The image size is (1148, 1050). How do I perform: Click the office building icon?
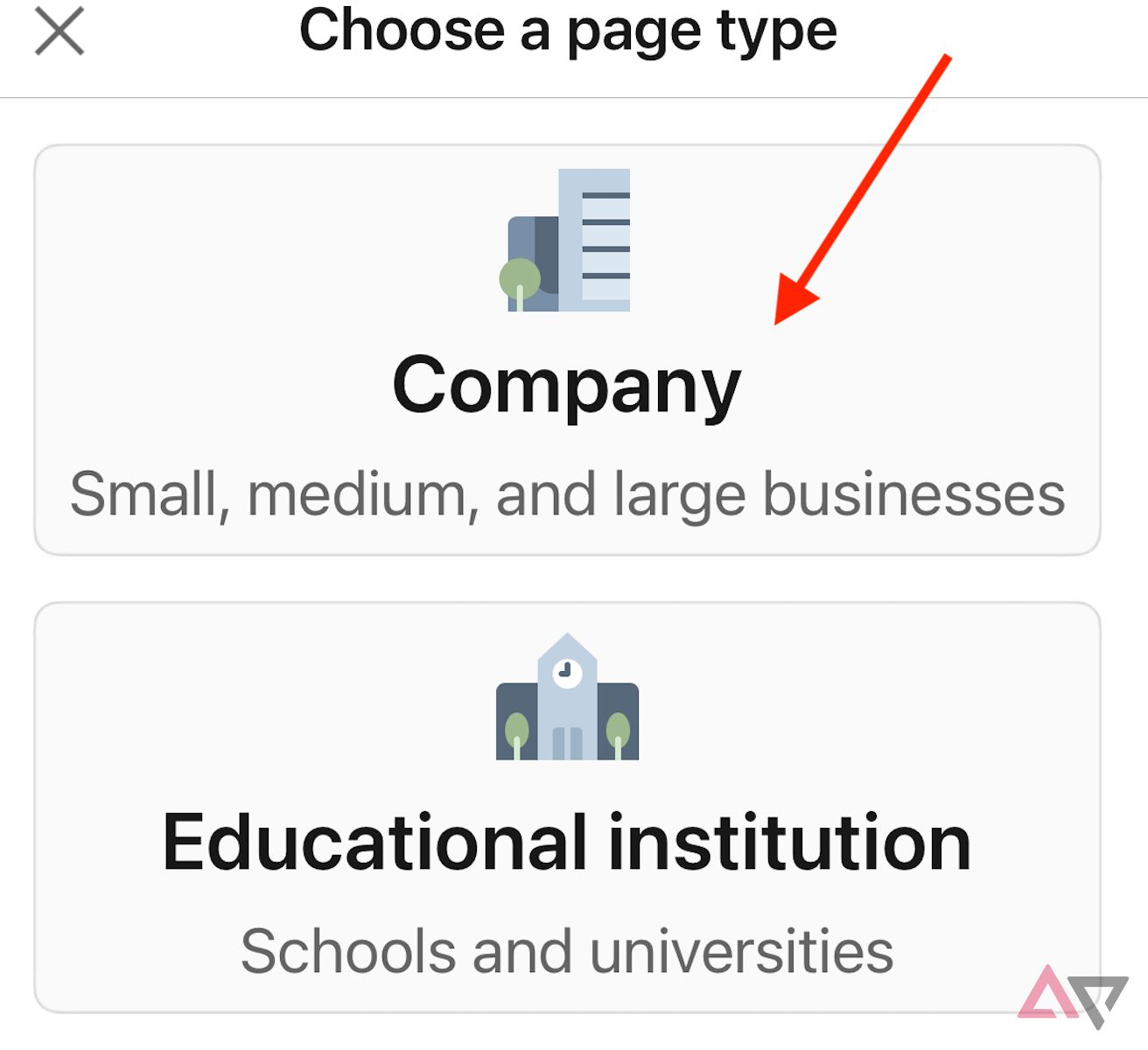tap(565, 240)
